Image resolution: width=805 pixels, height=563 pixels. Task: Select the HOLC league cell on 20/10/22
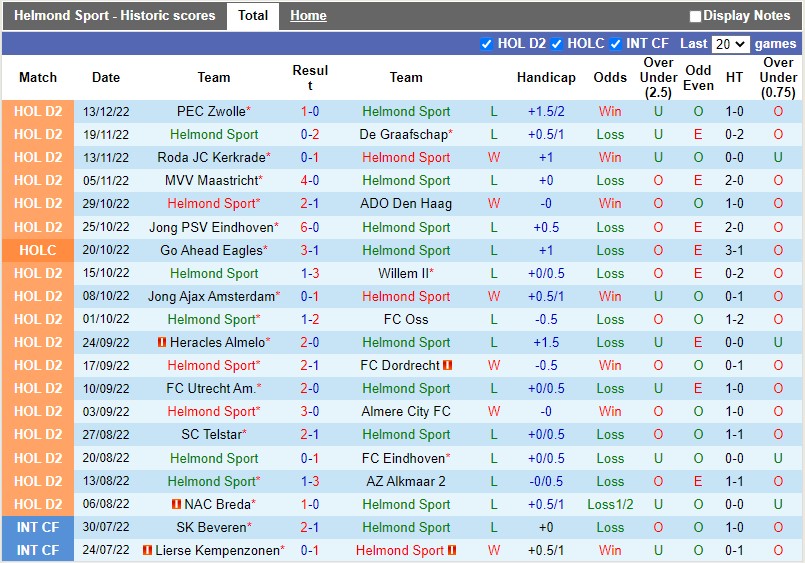pyautogui.click(x=38, y=250)
